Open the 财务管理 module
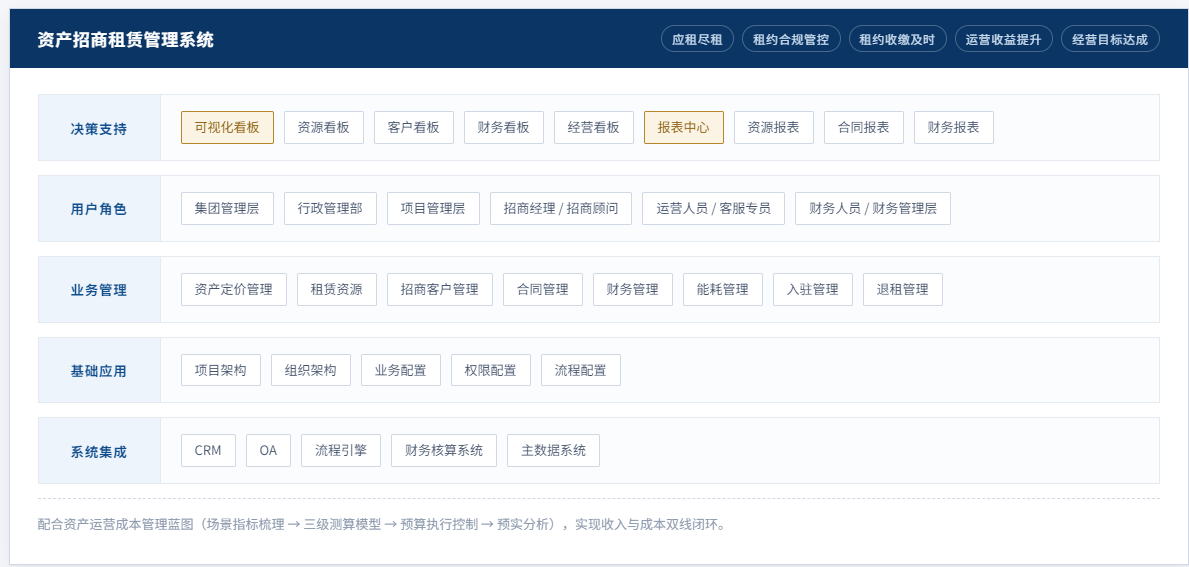The height and width of the screenshot is (567, 1189). 632,290
